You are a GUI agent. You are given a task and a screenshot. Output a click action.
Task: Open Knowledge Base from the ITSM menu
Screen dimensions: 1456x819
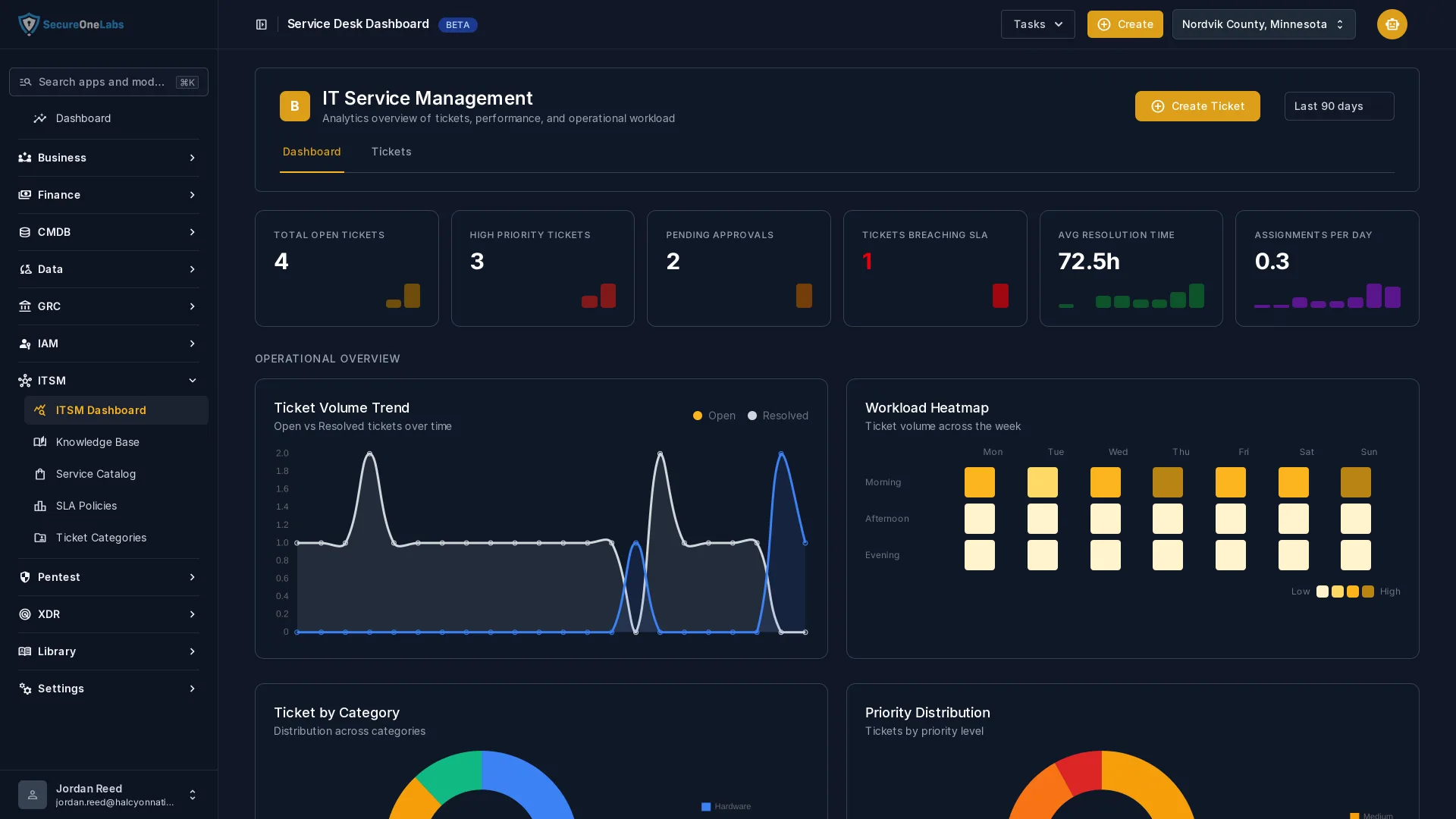[x=116, y=442]
